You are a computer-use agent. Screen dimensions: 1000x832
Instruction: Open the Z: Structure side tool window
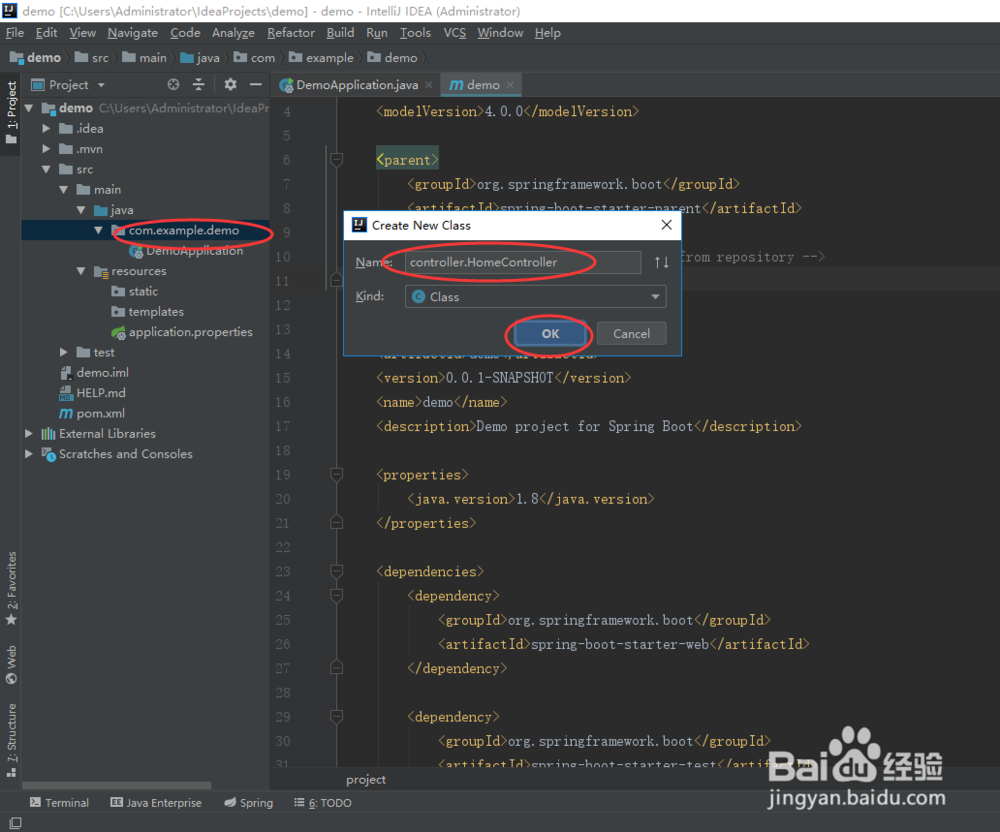click(11, 740)
